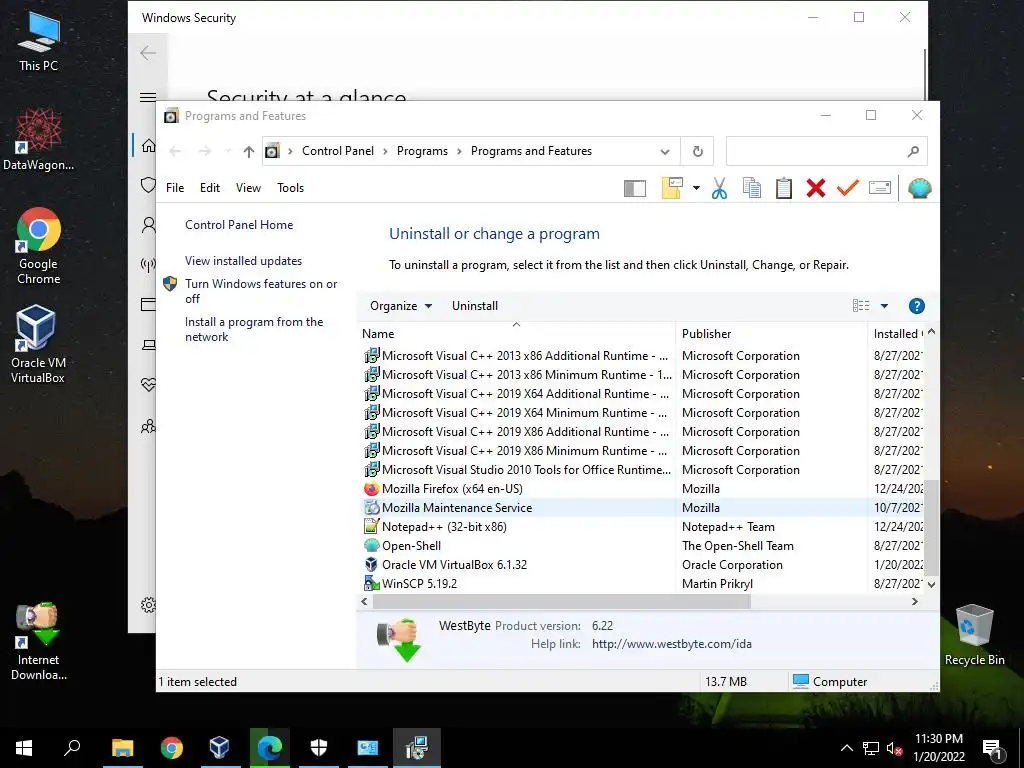Screen dimensions: 1024x768
Task: Open dropdown arrow next to folder settings icon
Action: click(696, 189)
